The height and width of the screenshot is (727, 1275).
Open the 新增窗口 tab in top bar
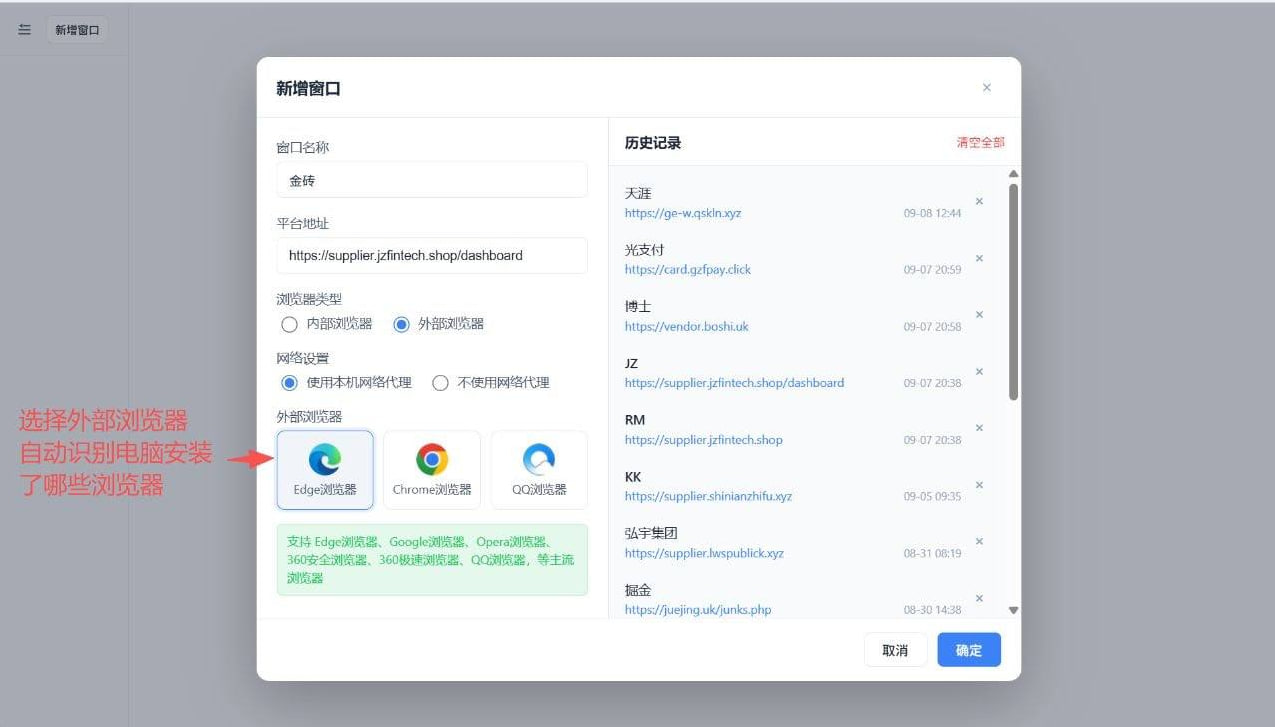(x=77, y=30)
